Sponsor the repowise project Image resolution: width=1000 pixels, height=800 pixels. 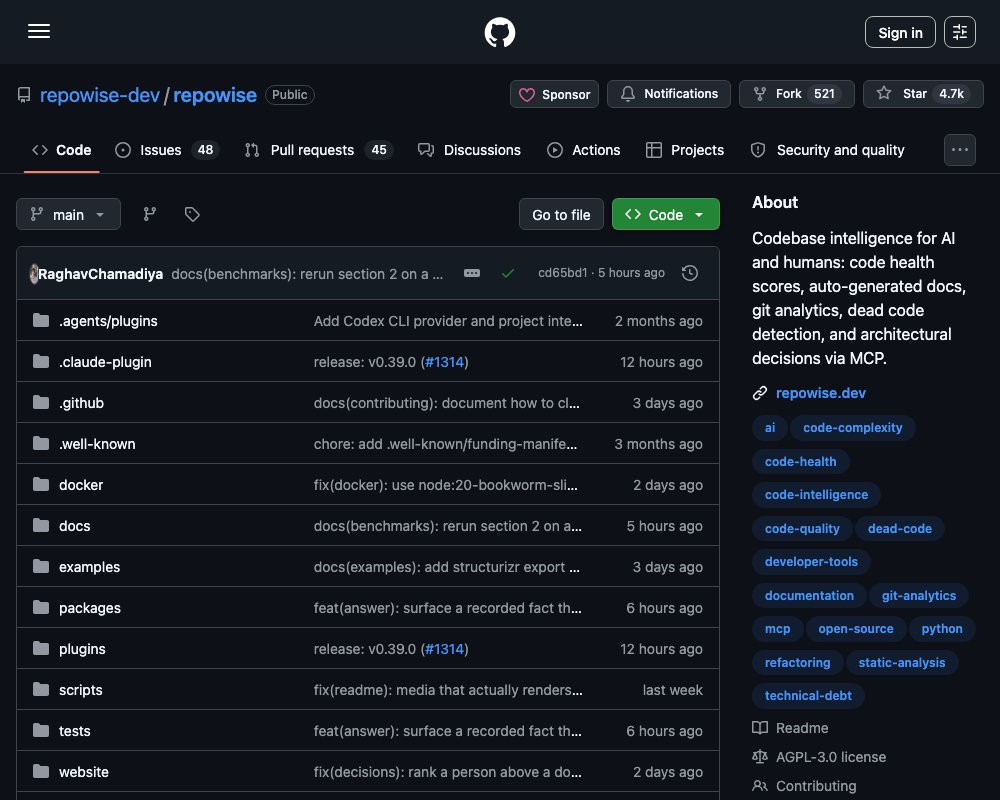click(x=554, y=94)
